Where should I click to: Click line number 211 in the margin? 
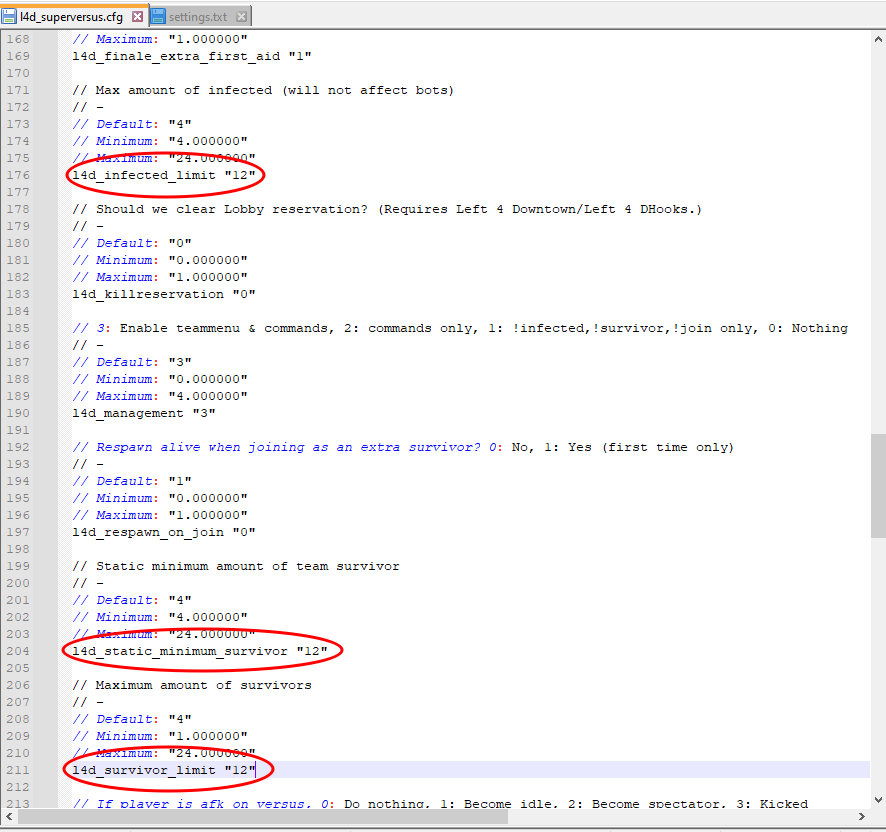click(18, 770)
